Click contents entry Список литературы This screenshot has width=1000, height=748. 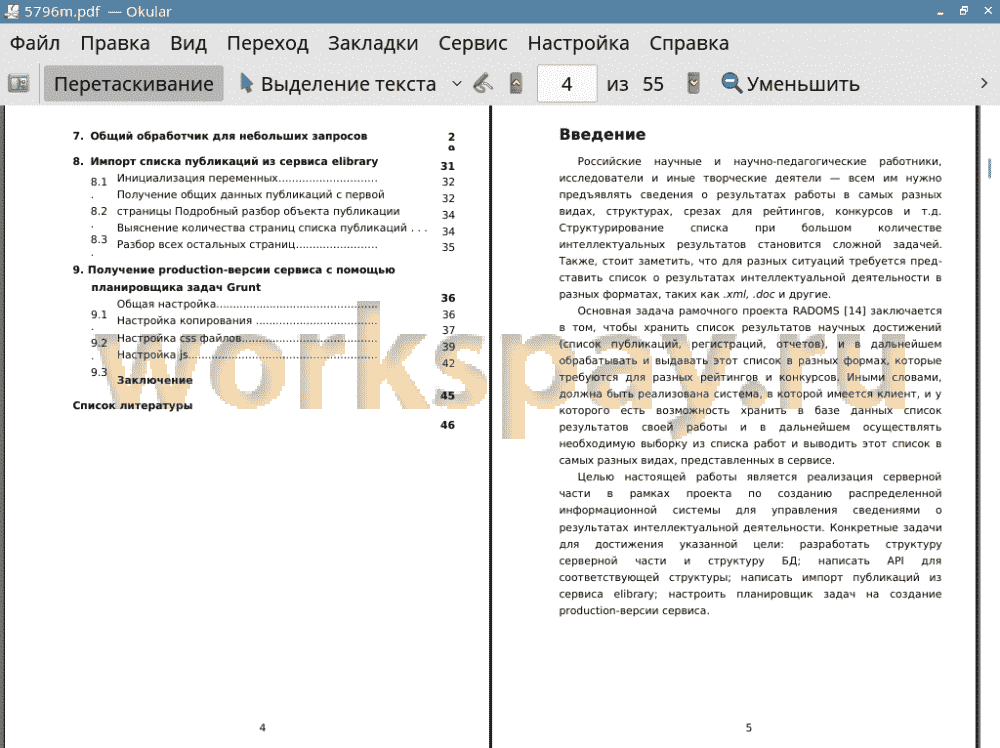[132, 406]
